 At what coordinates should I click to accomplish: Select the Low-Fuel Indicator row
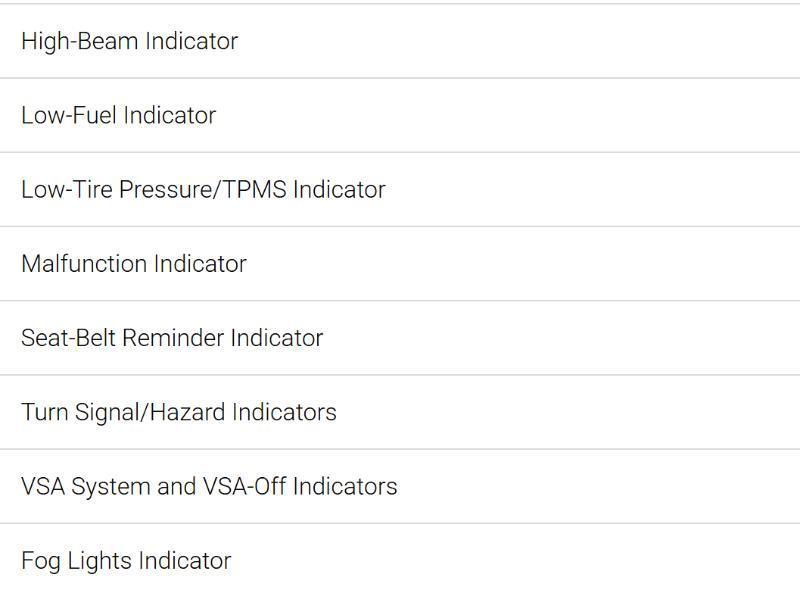click(118, 115)
